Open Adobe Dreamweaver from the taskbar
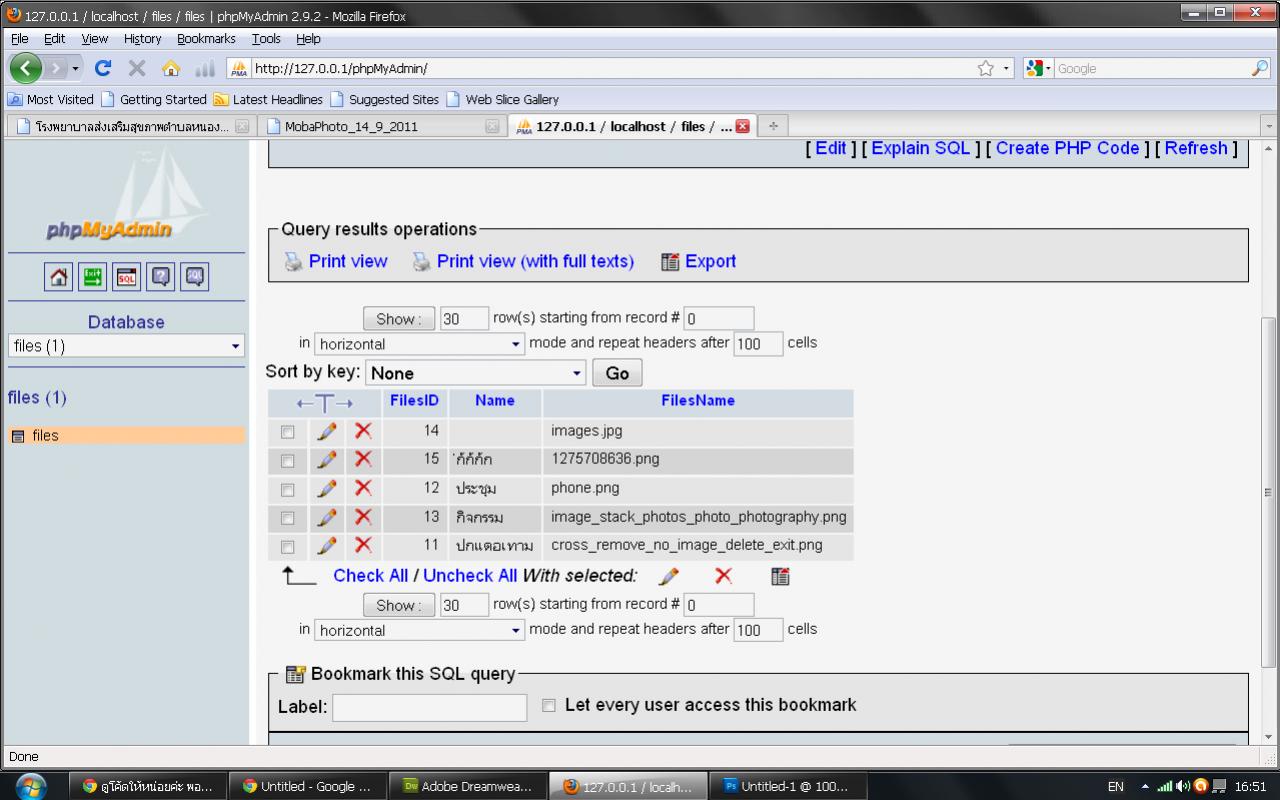The image size is (1280, 800). [x=470, y=786]
